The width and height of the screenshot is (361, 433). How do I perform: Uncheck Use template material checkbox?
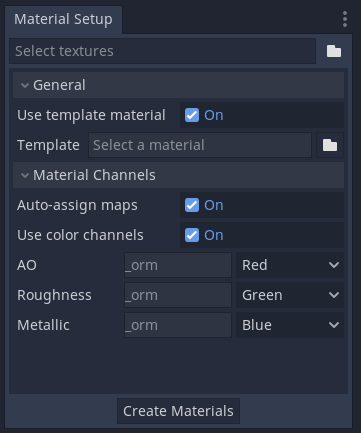[x=192, y=115]
